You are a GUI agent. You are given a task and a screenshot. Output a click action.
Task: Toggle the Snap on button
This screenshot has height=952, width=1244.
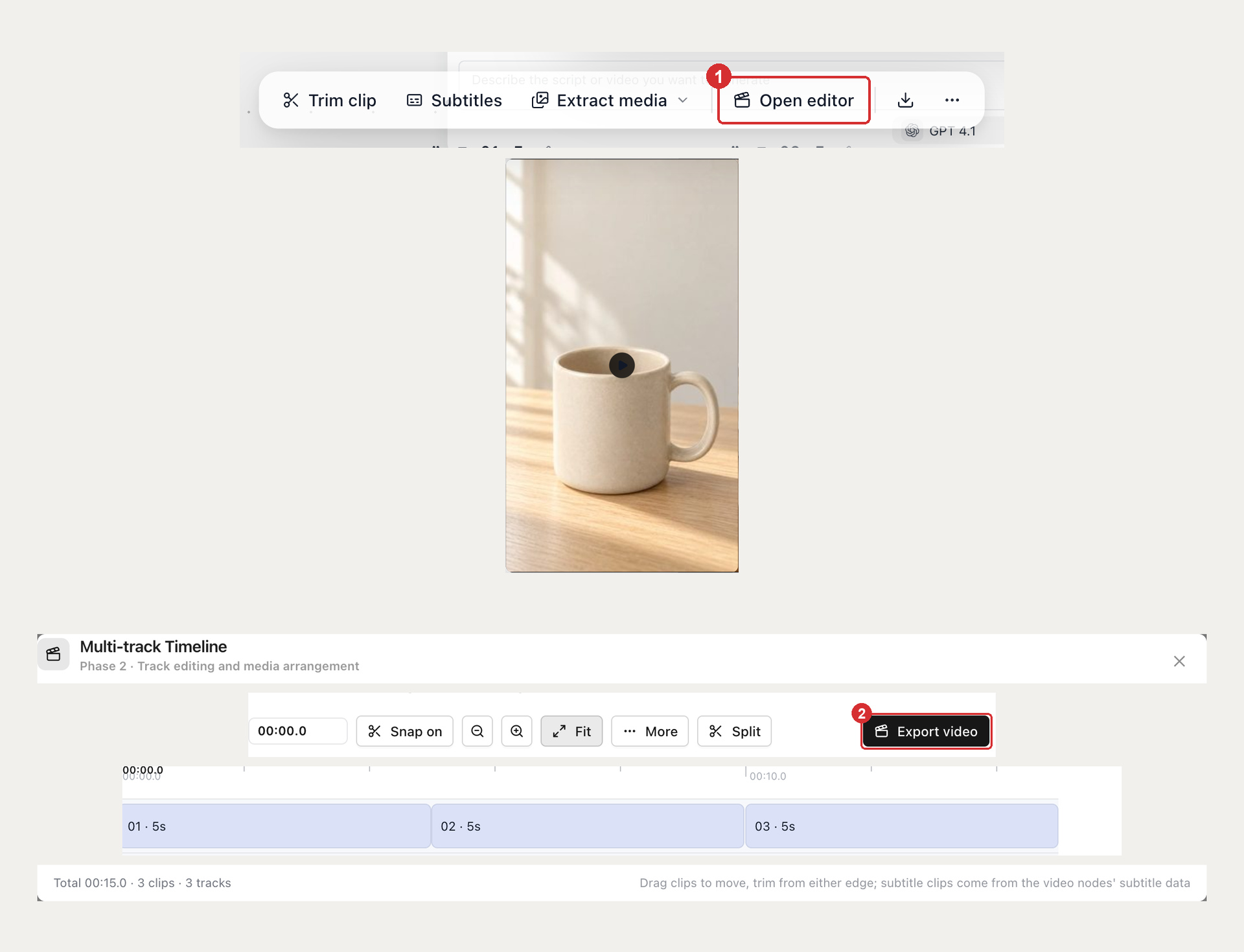405,731
